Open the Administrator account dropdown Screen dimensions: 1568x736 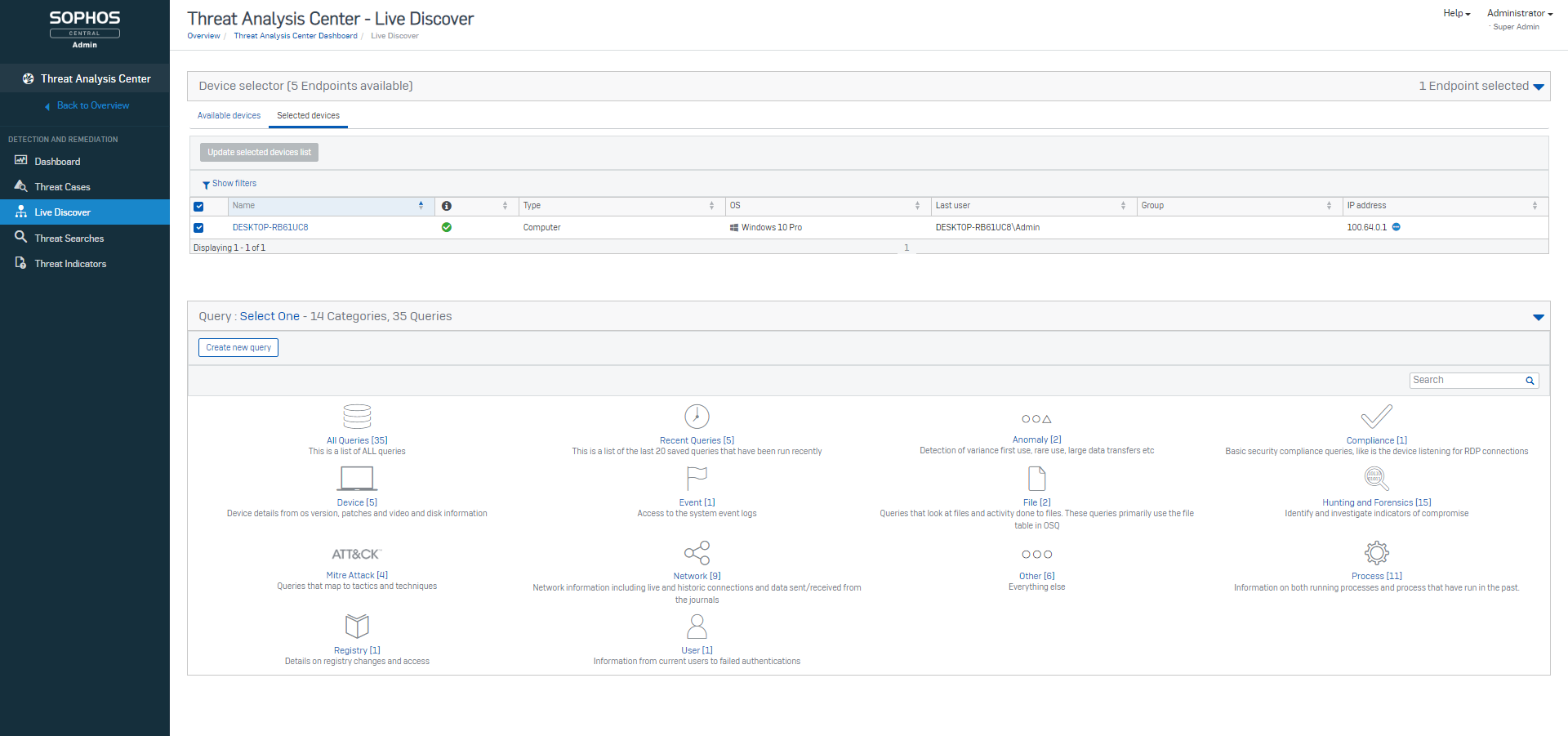1519,13
